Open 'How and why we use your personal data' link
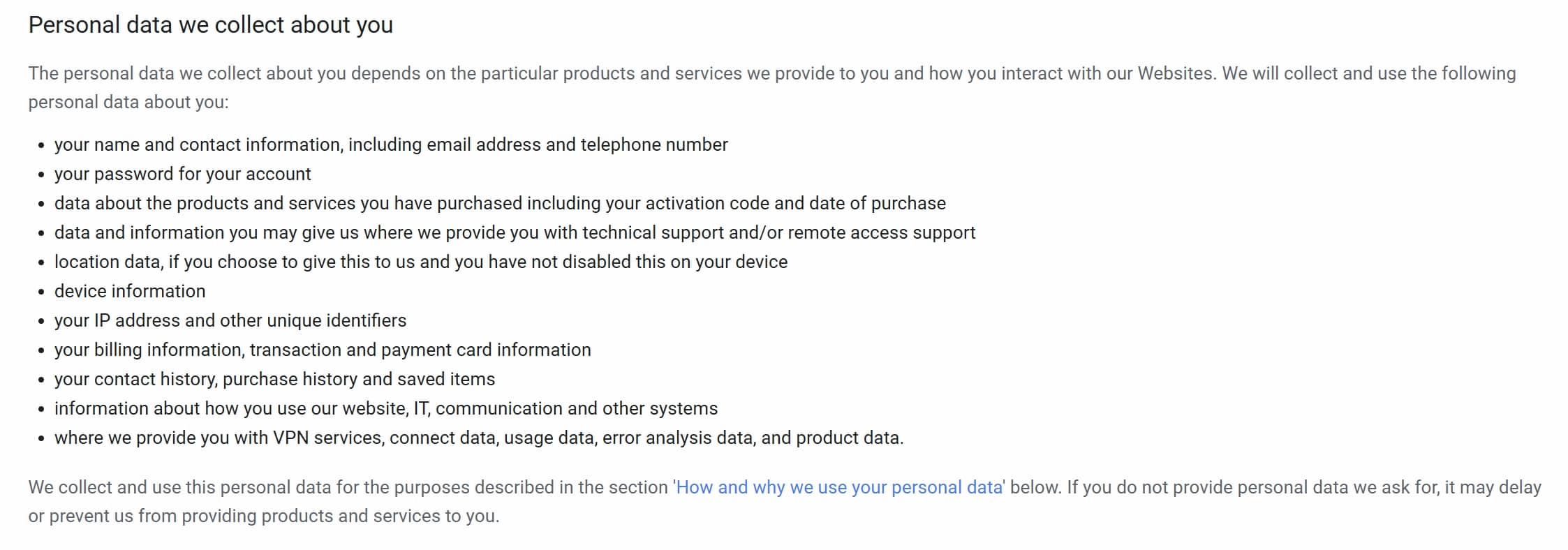This screenshot has width=1568, height=550. point(839,487)
